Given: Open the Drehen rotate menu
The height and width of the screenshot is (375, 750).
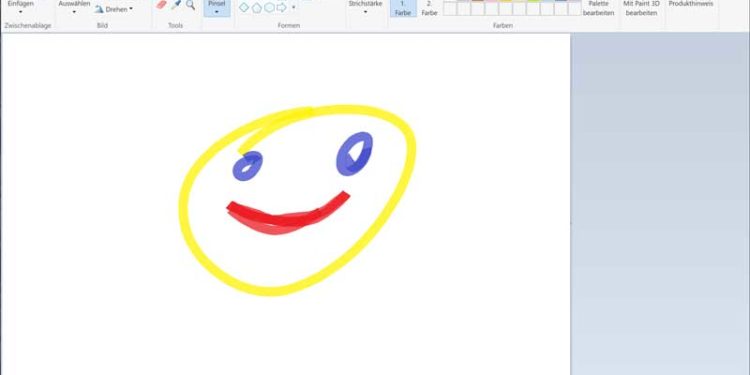Looking at the screenshot, I should pyautogui.click(x=114, y=9).
